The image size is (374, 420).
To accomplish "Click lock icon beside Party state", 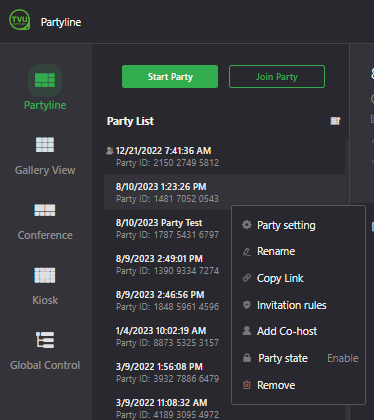I will 247,358.
